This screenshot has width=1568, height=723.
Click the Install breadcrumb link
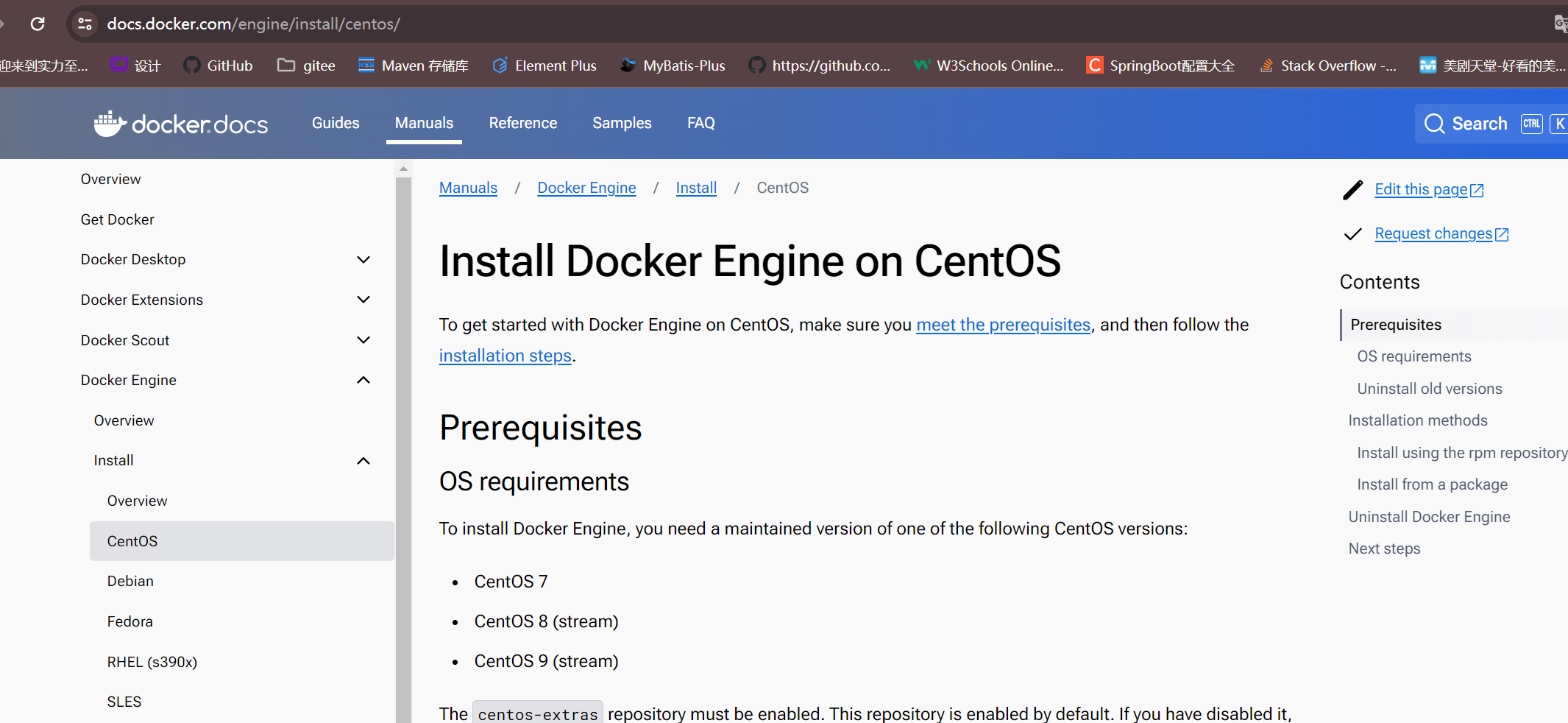696,188
